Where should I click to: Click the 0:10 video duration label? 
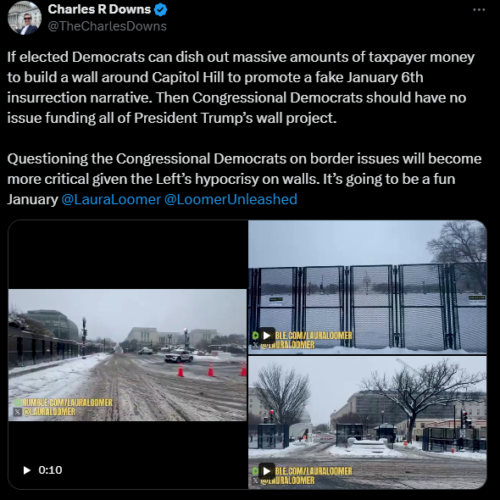tap(50, 470)
